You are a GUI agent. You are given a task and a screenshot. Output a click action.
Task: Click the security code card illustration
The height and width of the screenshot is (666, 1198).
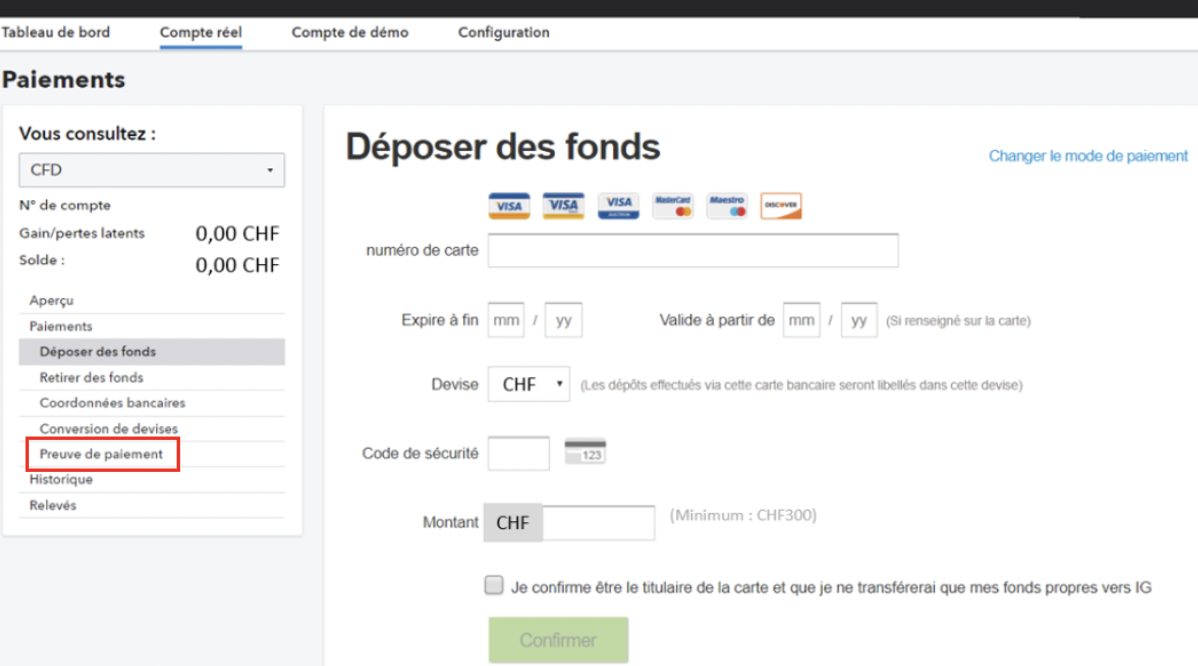587,451
